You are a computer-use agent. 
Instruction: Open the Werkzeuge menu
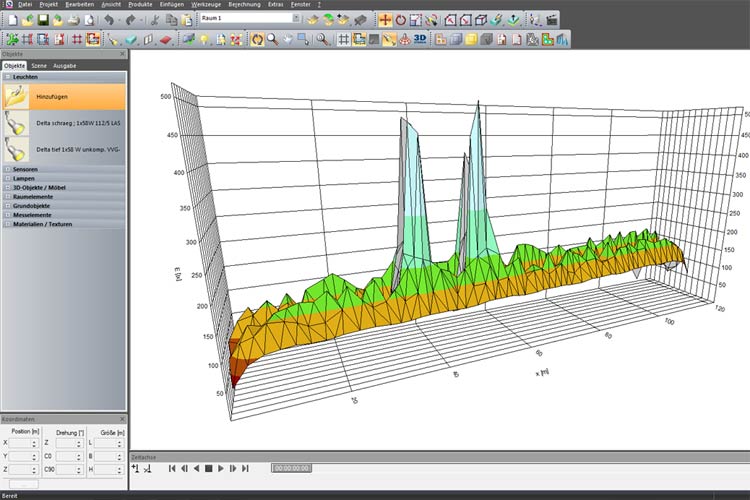click(206, 4)
